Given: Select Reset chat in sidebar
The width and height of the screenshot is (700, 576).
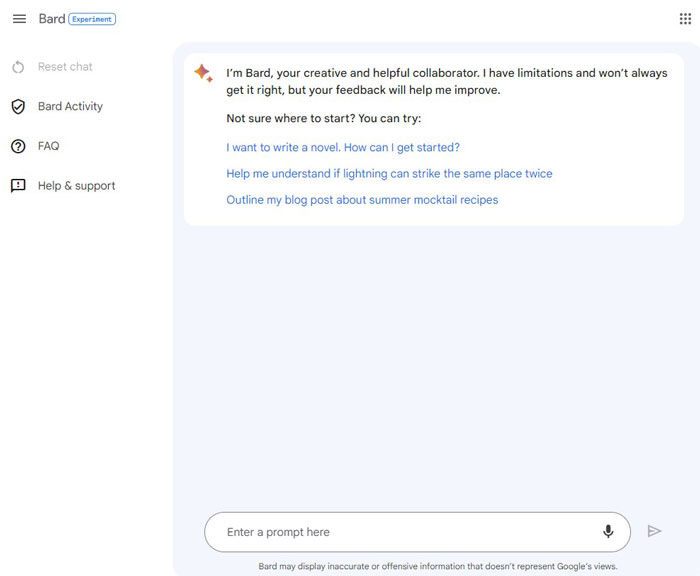Looking at the screenshot, I should (65, 67).
